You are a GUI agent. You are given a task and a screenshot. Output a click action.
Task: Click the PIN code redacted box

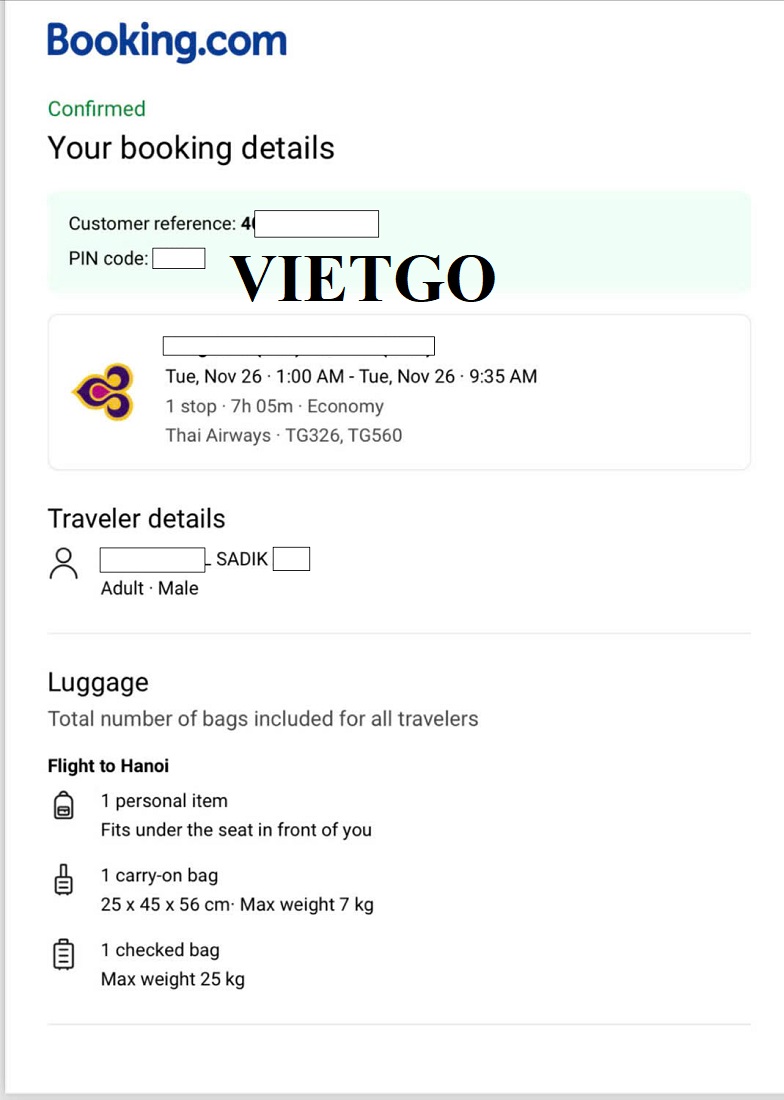pyautogui.click(x=179, y=259)
